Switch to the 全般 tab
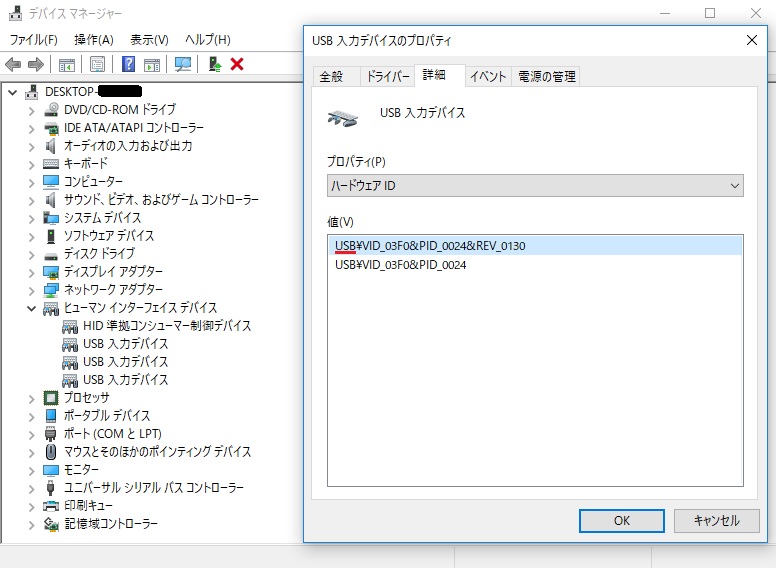776x568 pixels. tap(337, 77)
